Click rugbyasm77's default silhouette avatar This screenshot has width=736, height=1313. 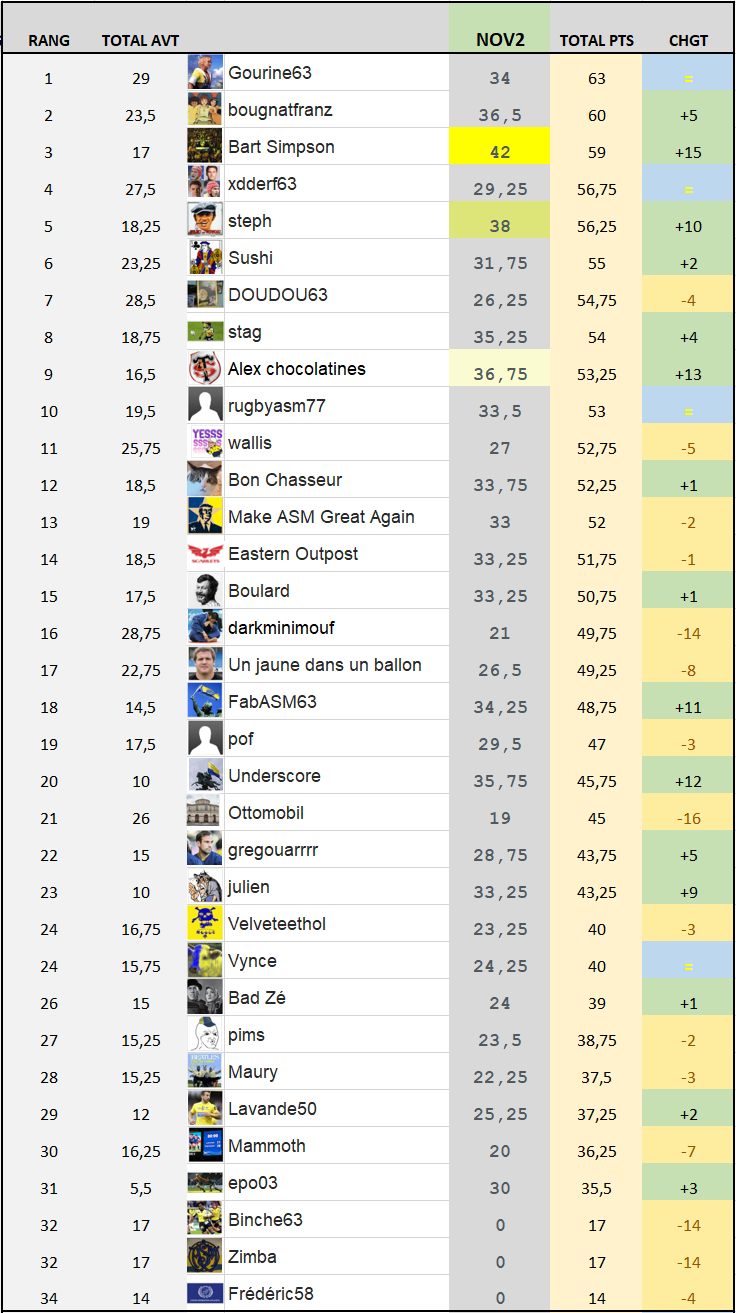tap(205, 406)
